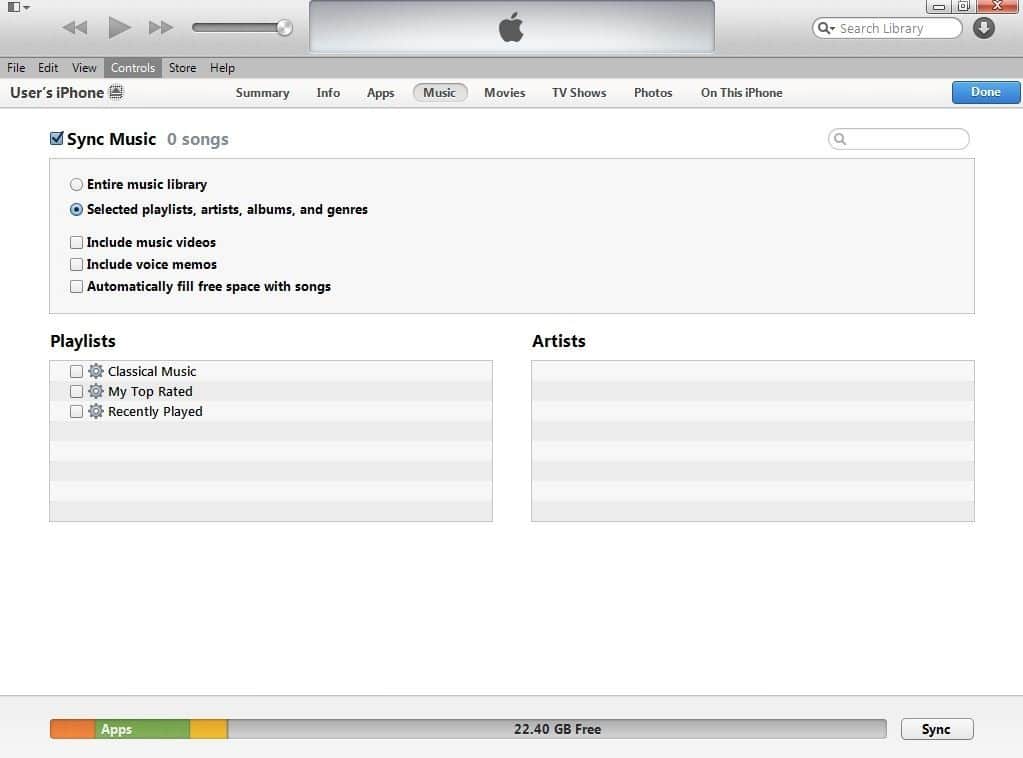
Task: Click the gear icon for Classical Music
Action: [96, 371]
